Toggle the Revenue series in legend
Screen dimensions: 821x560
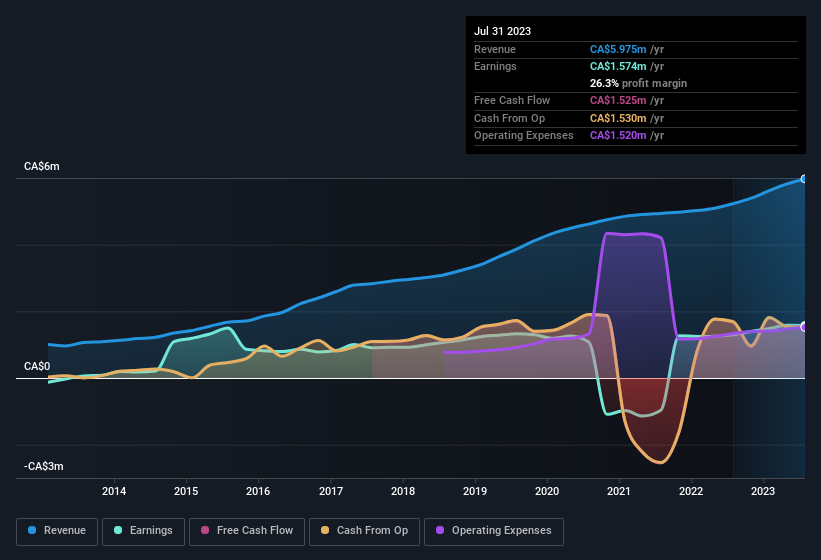(58, 531)
